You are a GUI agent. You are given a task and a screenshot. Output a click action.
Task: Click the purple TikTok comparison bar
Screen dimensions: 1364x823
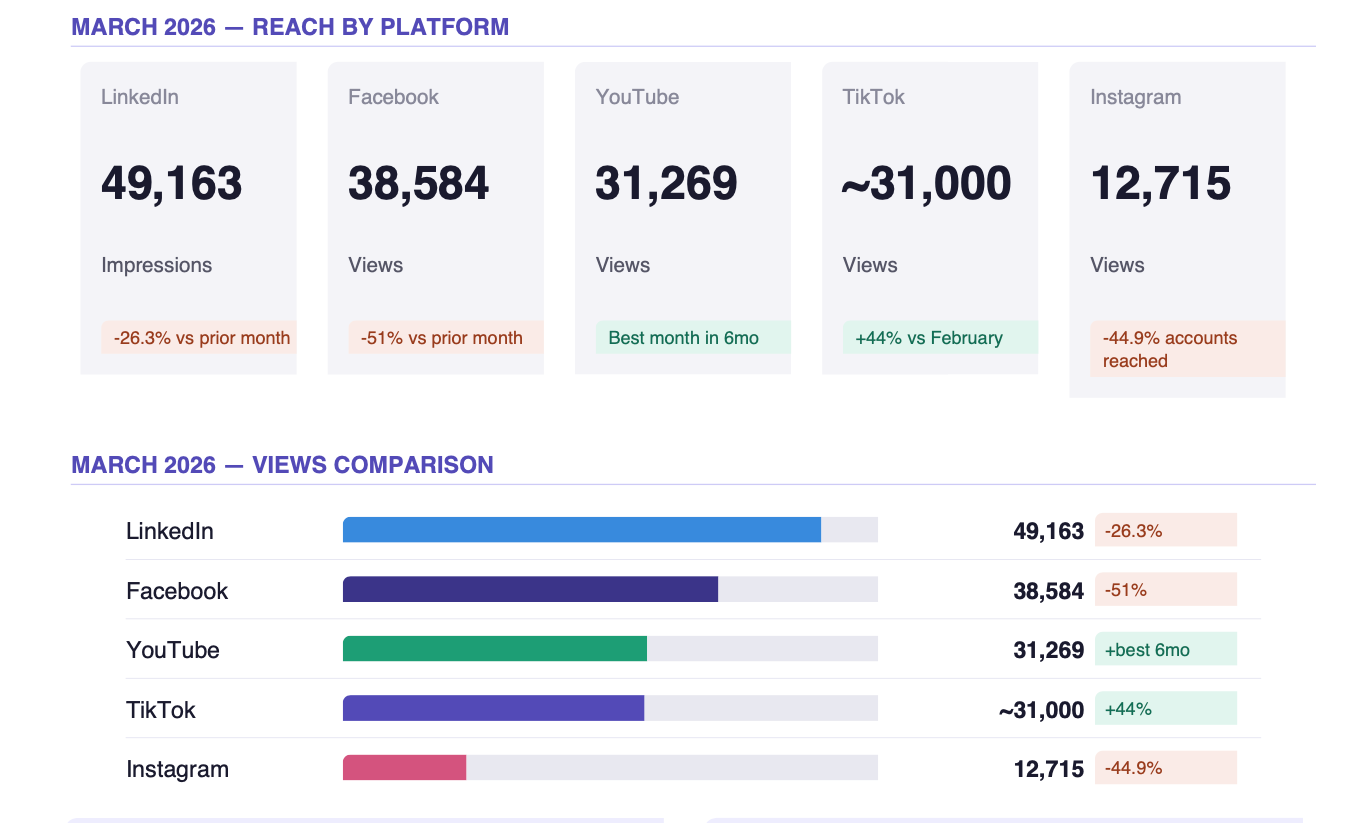click(x=493, y=709)
